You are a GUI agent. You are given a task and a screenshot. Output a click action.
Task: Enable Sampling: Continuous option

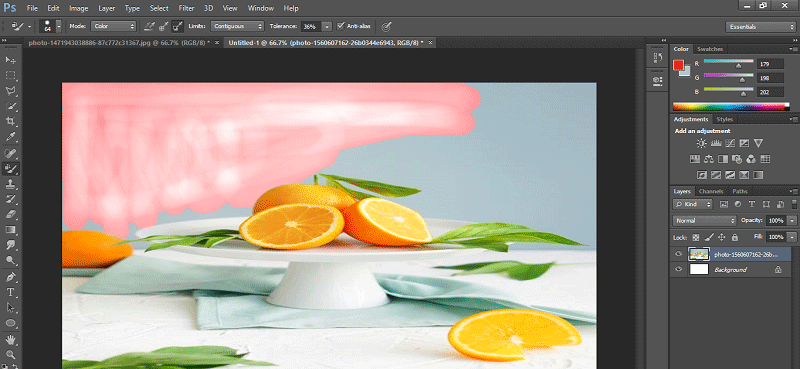tap(149, 26)
